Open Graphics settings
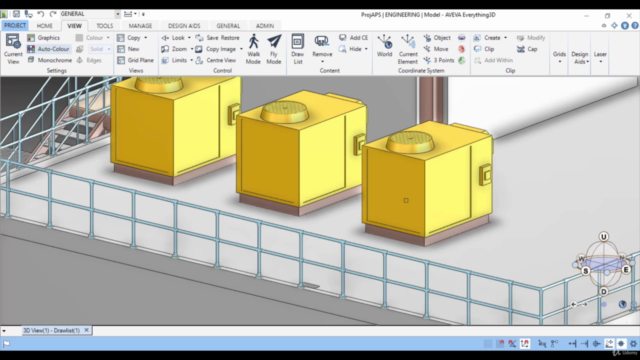The height and width of the screenshot is (360, 640). pyautogui.click(x=44, y=38)
